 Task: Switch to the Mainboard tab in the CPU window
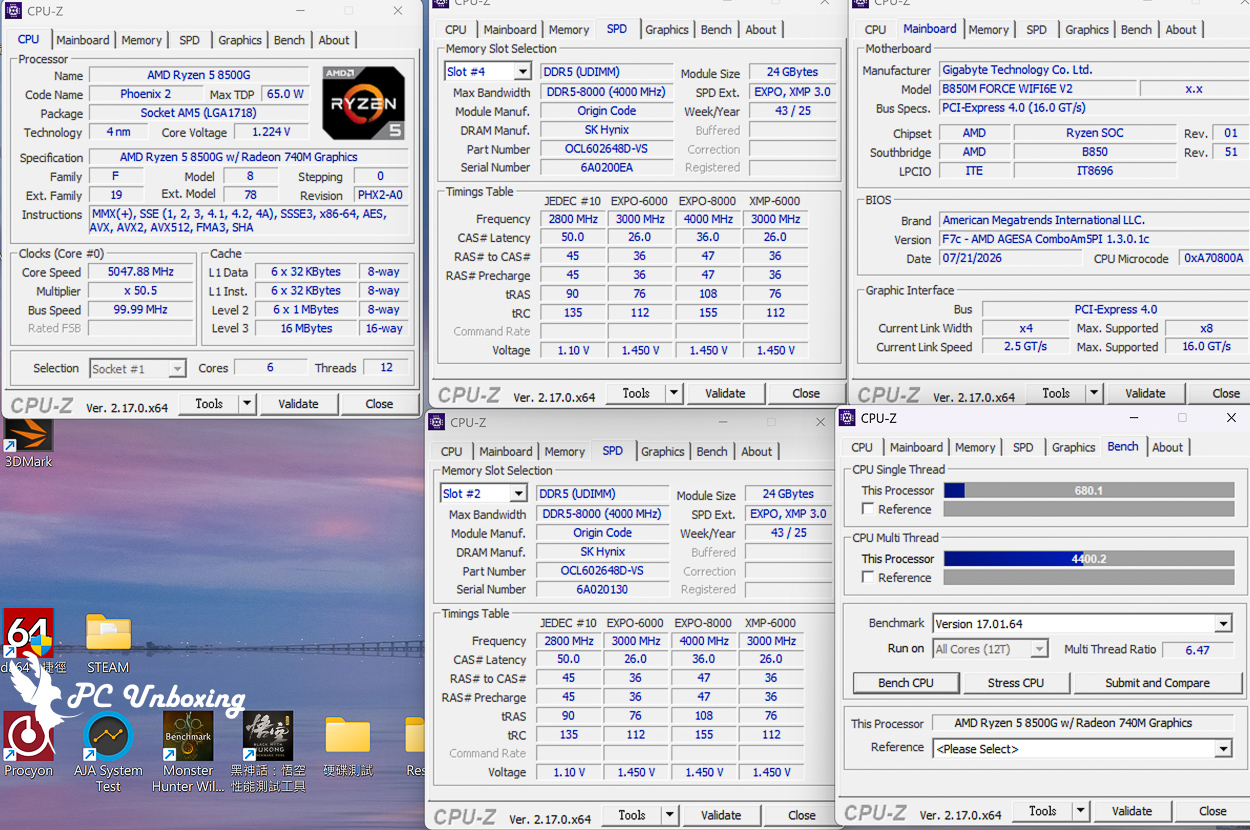click(x=83, y=40)
